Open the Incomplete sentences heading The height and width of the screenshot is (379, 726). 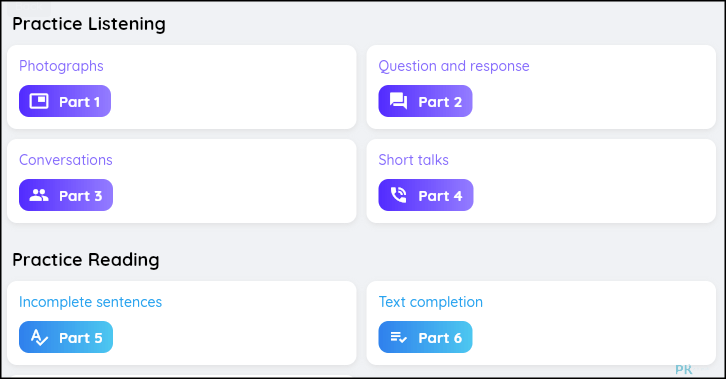90,302
